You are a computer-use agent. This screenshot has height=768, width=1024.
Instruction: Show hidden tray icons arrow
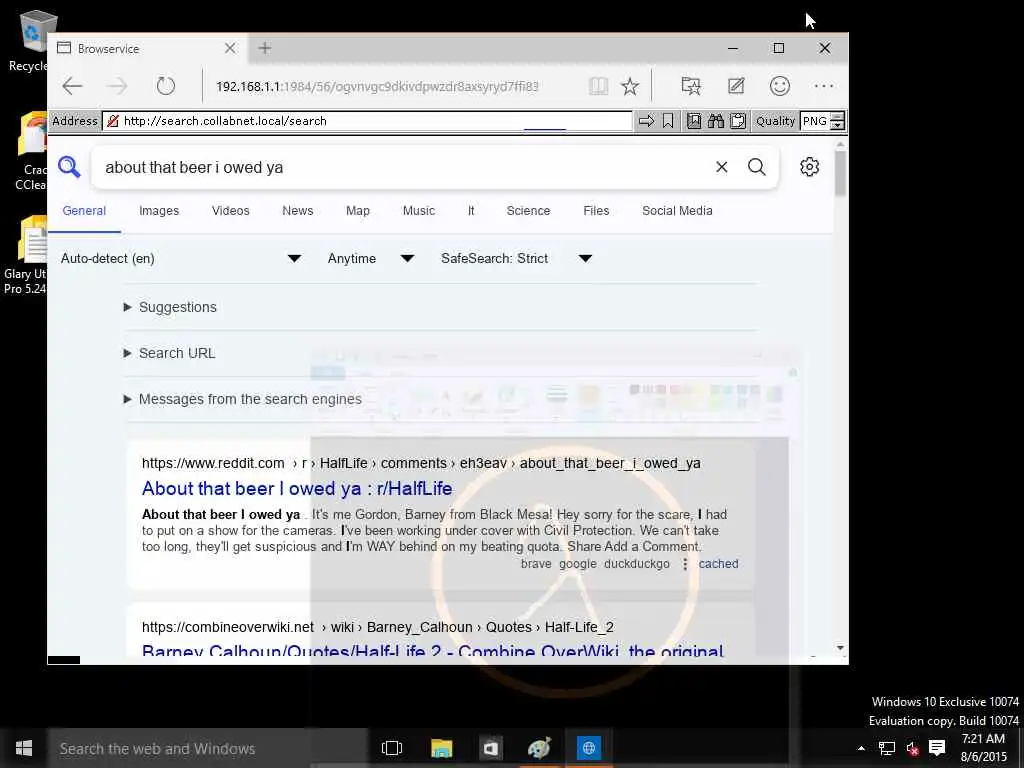[x=861, y=748]
